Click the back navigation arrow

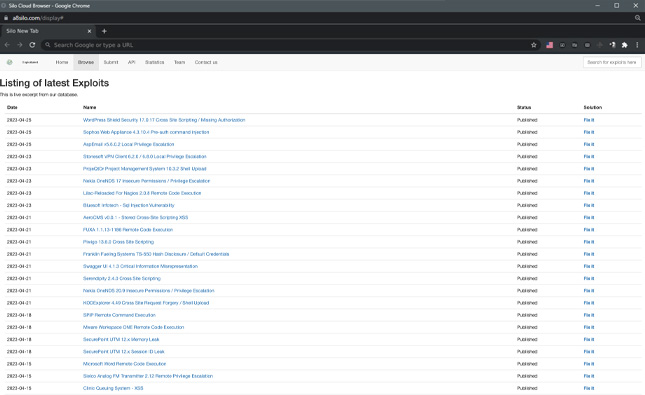[7, 45]
